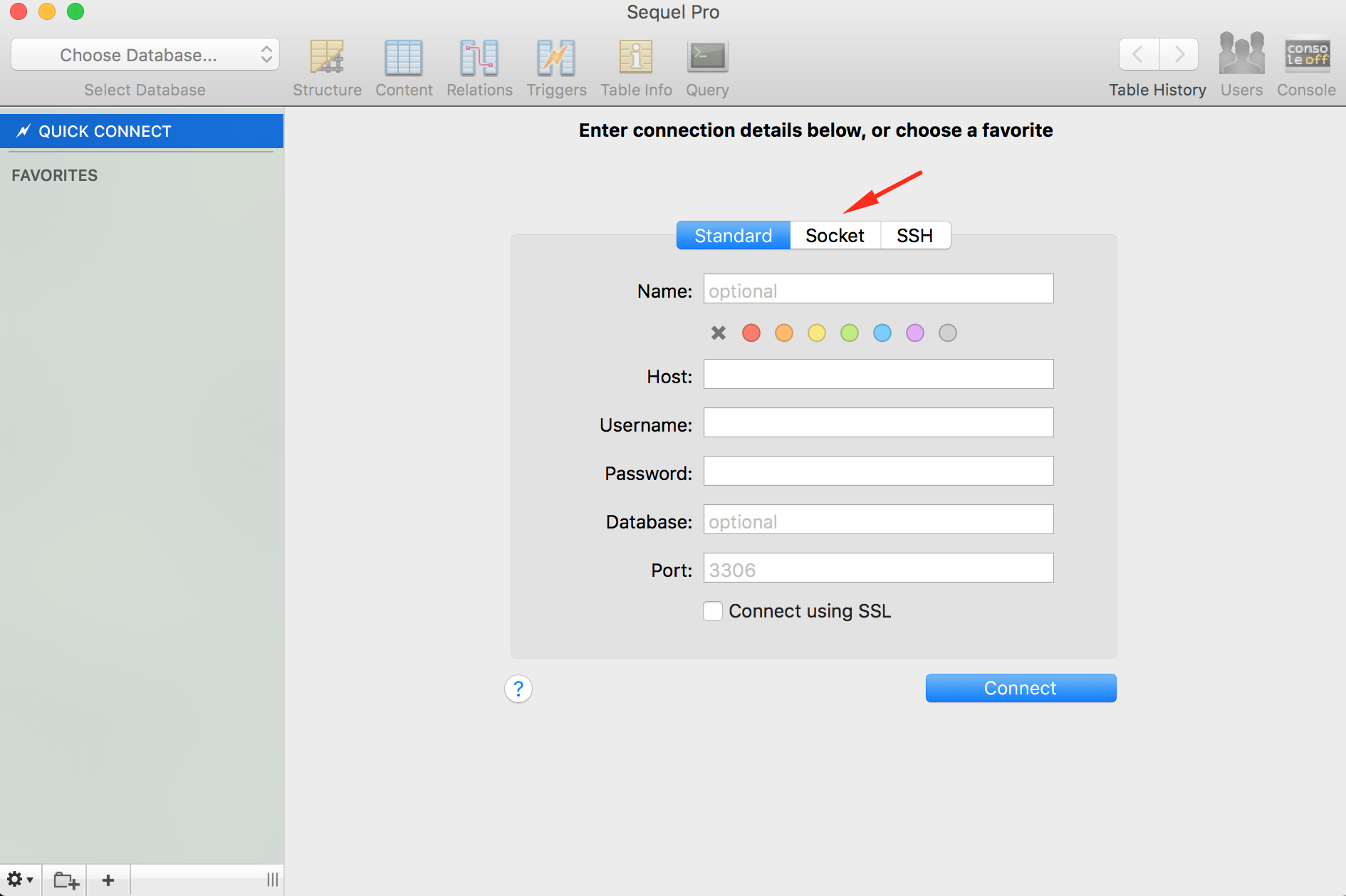Pick the gray favorite color
Screen dimensions: 1346x896
[948, 333]
